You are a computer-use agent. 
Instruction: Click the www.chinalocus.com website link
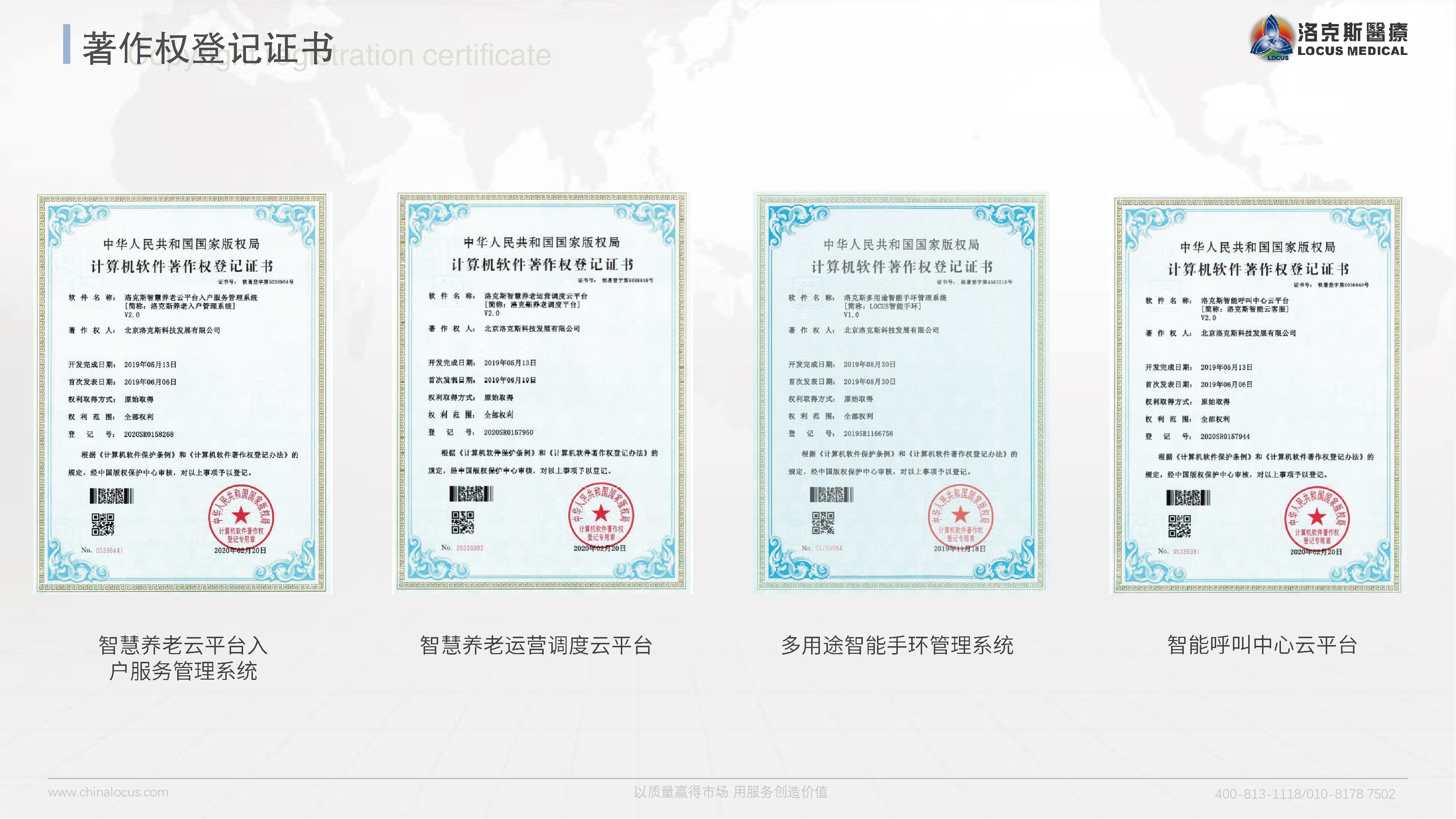[108, 792]
